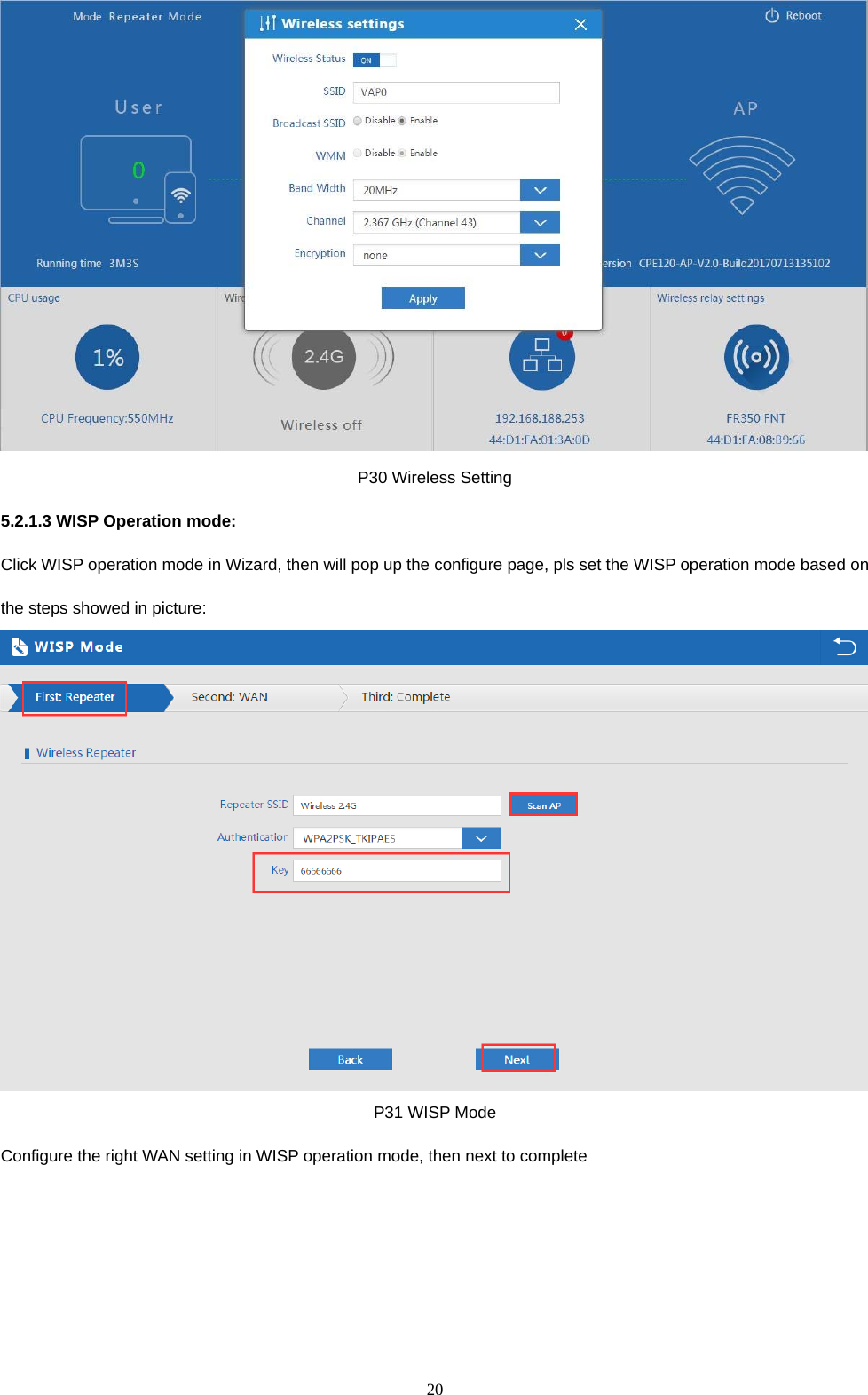Click the User device monitor icon
Screen dimensions: 868x1395
point(137,179)
